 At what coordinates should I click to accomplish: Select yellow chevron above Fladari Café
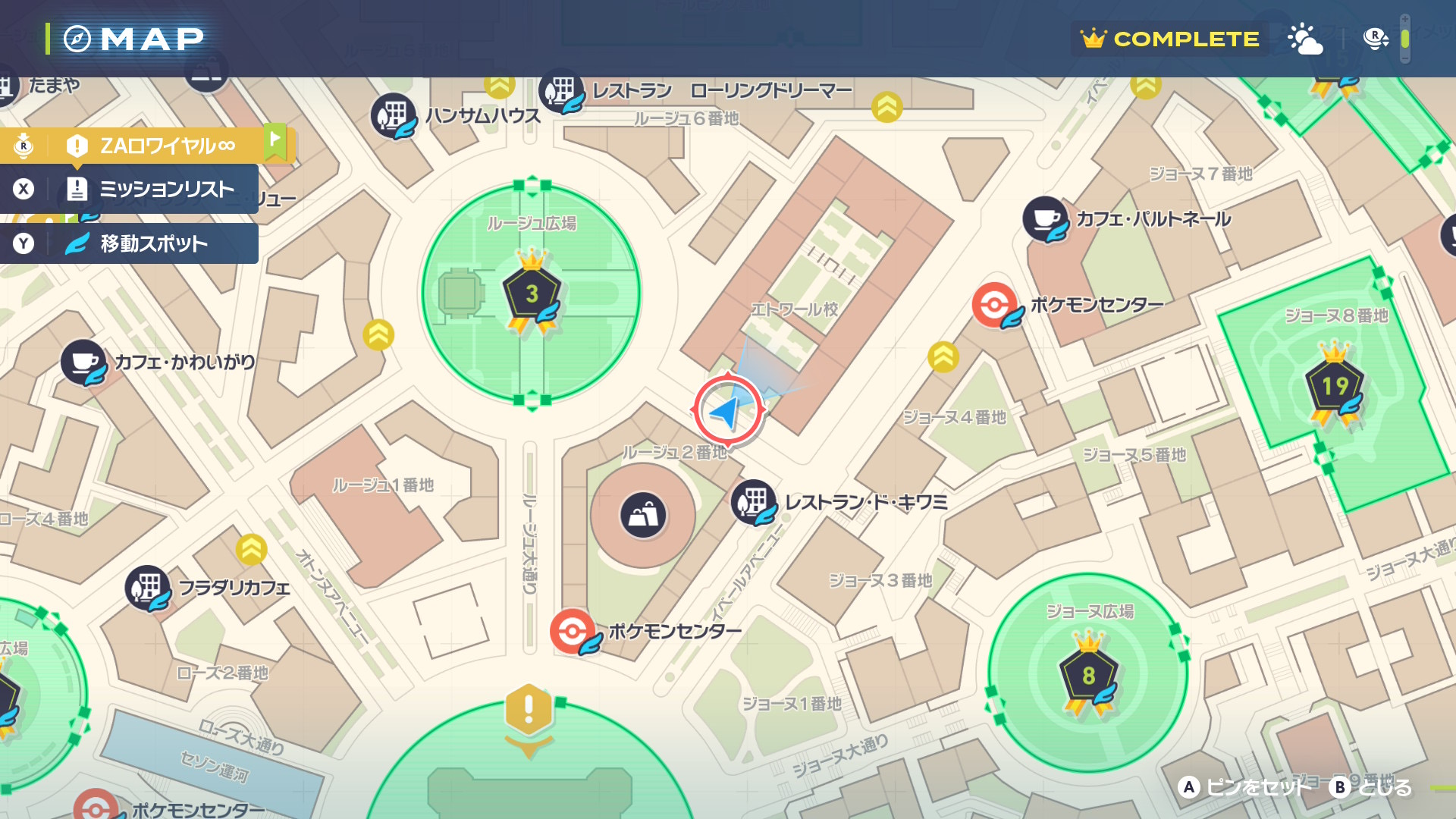[251, 550]
